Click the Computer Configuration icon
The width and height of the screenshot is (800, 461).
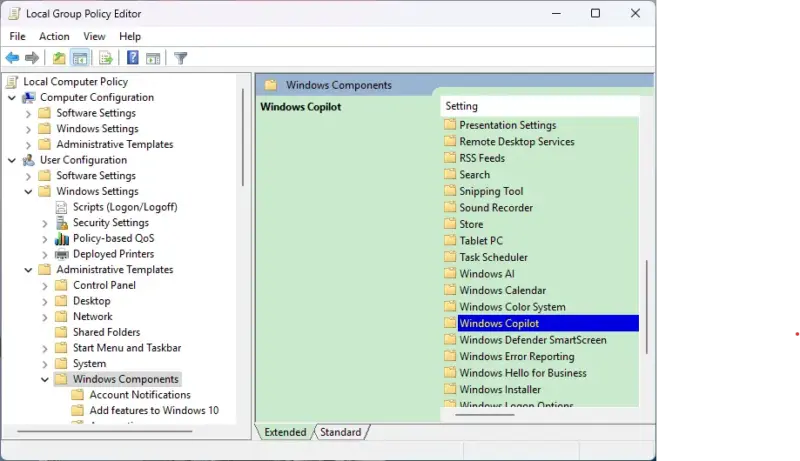[29, 97]
